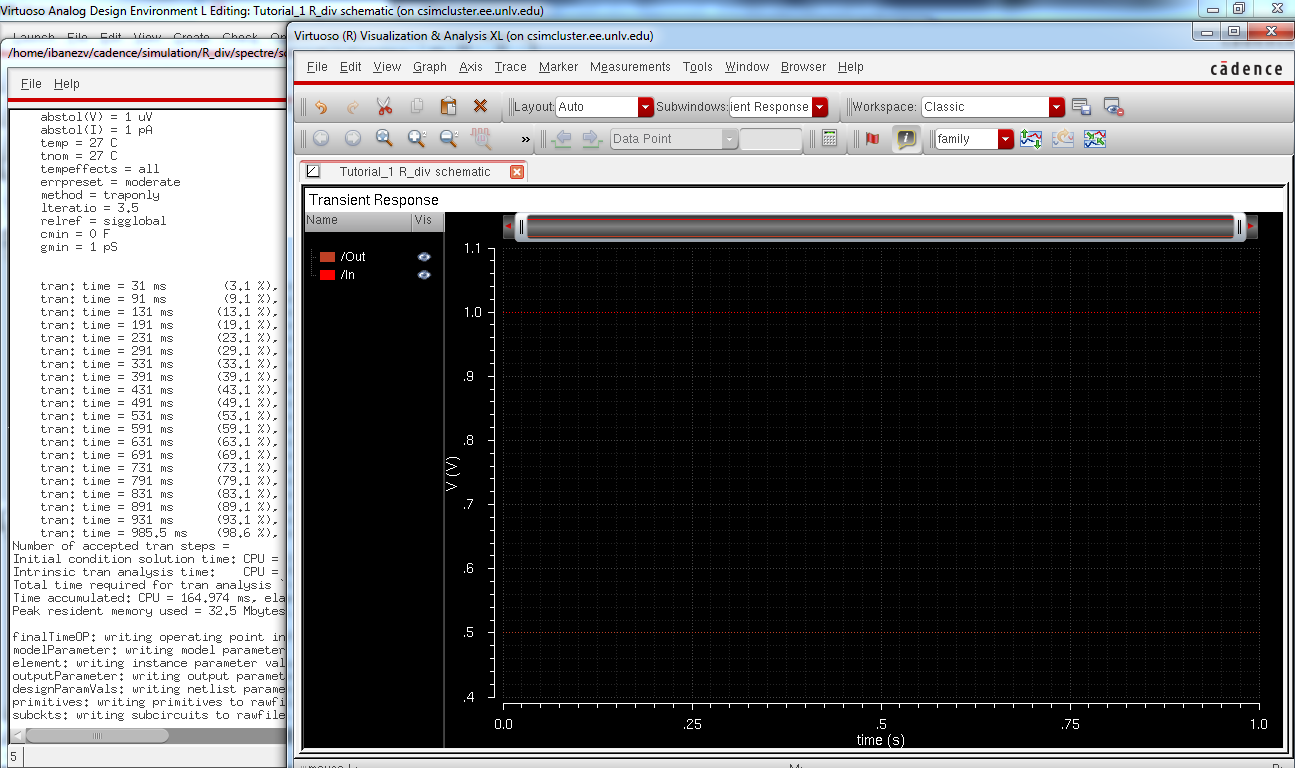Click the empty field beside Data Point

[770, 139]
